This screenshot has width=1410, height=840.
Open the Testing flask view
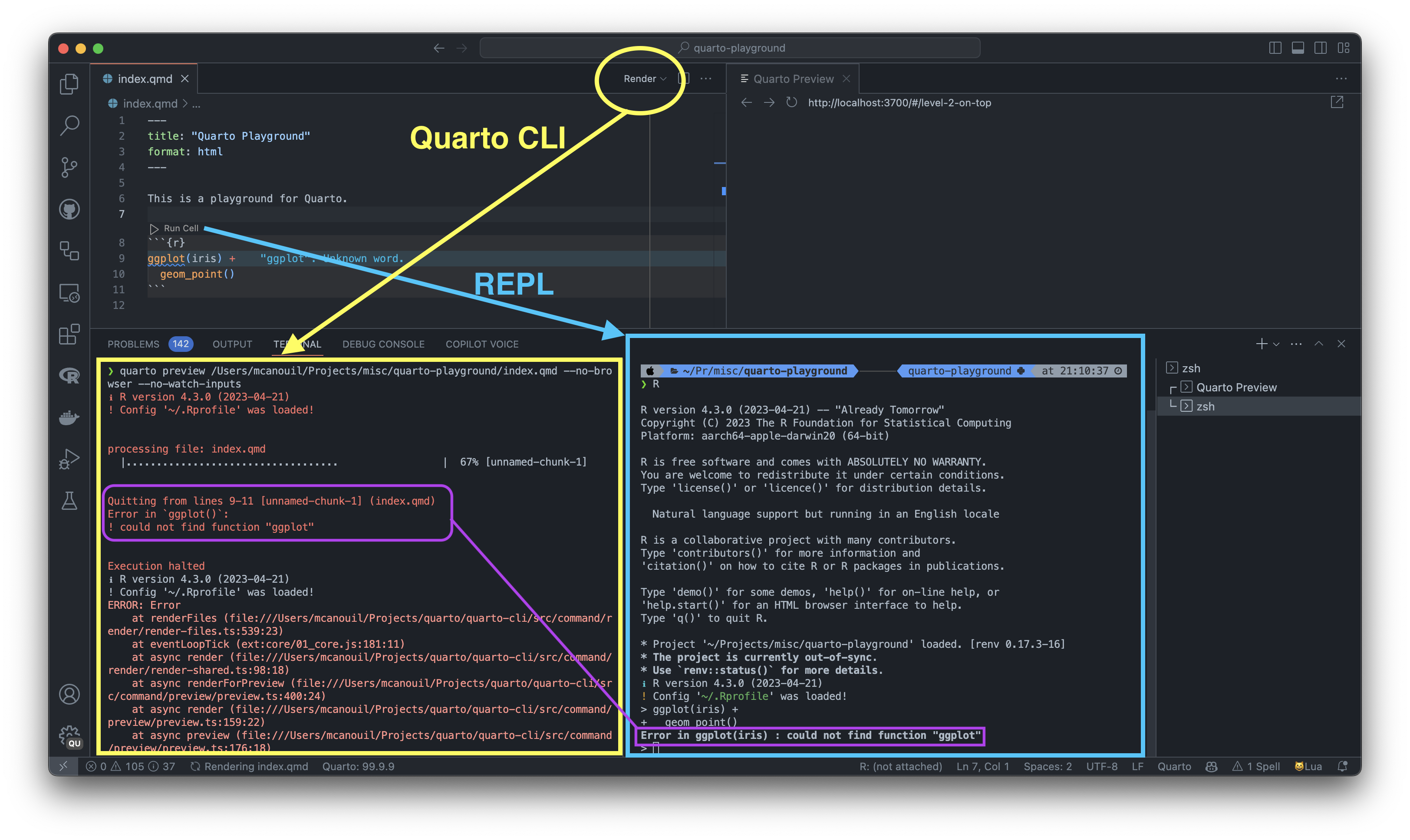point(69,501)
